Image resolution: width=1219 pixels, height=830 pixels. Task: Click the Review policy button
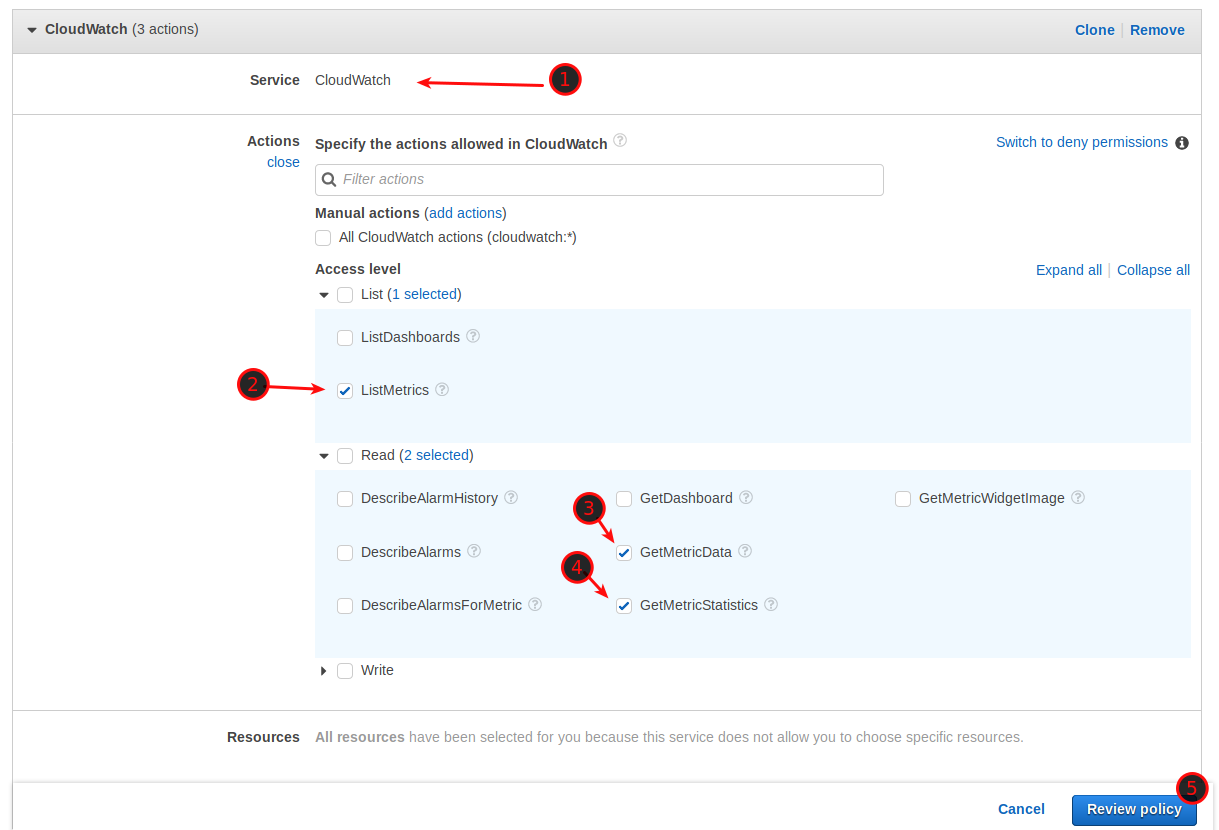point(1134,810)
